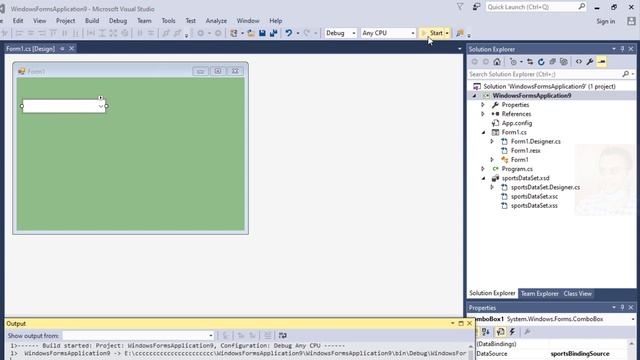Click the search magnifier in Solution Explorer
The image size is (640, 360).
coord(625,74)
